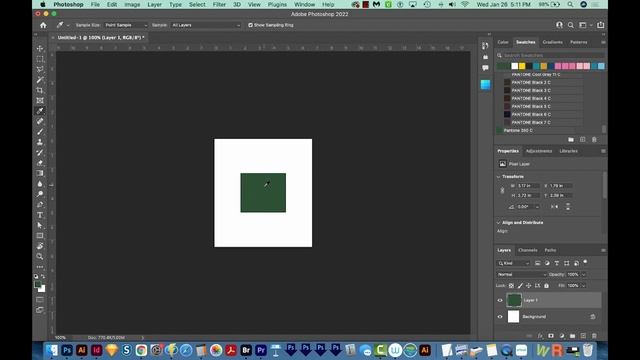Open layer filter Kind dropdown
The height and width of the screenshot is (360, 640).
513,264
